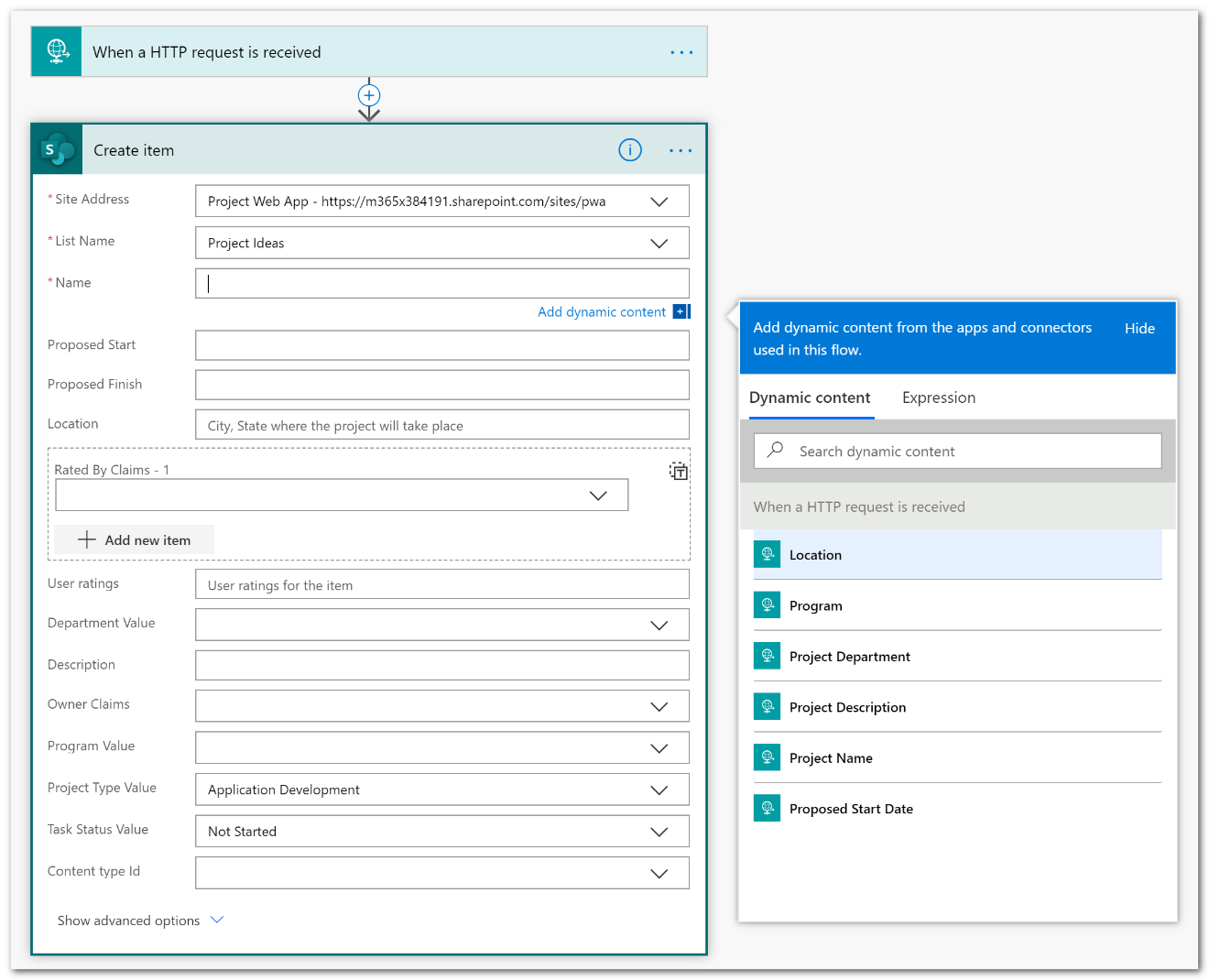
Task: Open the Project Type Value dropdown
Action: tap(659, 790)
